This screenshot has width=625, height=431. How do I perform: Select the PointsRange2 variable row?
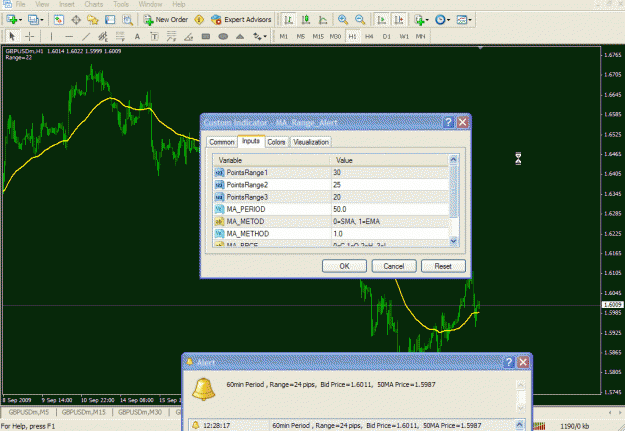coord(331,185)
